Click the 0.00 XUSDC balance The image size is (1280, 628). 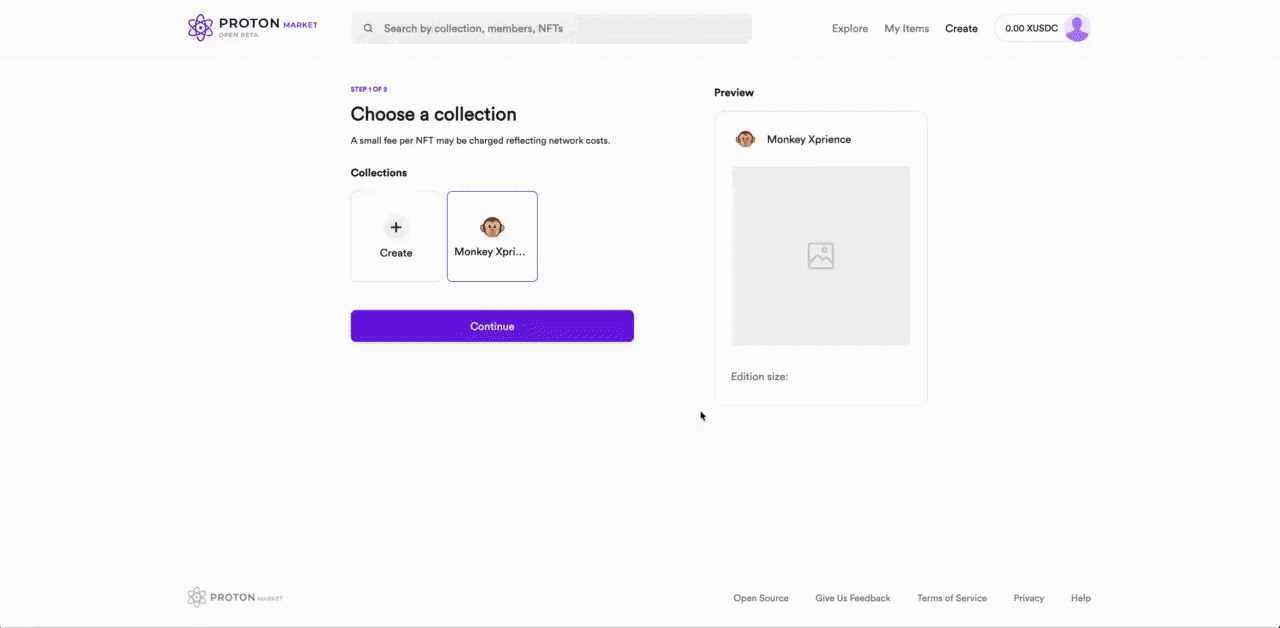pos(1031,29)
